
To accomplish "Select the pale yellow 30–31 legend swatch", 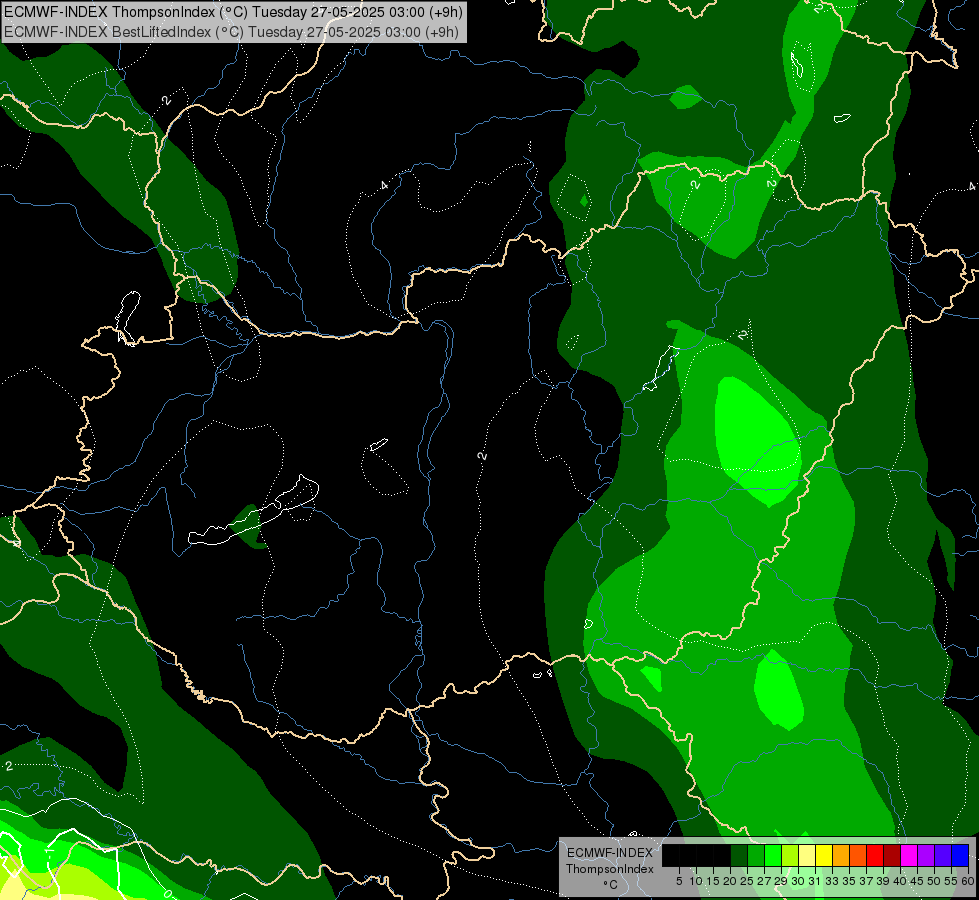I will [x=807, y=855].
